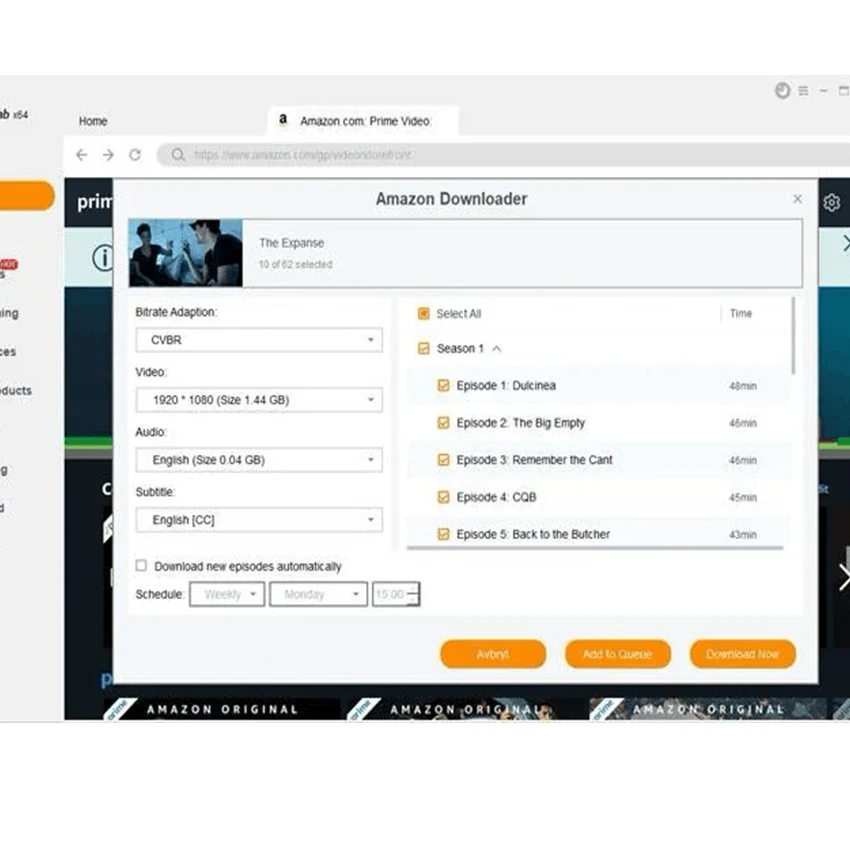Click the browser back arrow
The width and height of the screenshot is (850, 850).
(x=81, y=155)
